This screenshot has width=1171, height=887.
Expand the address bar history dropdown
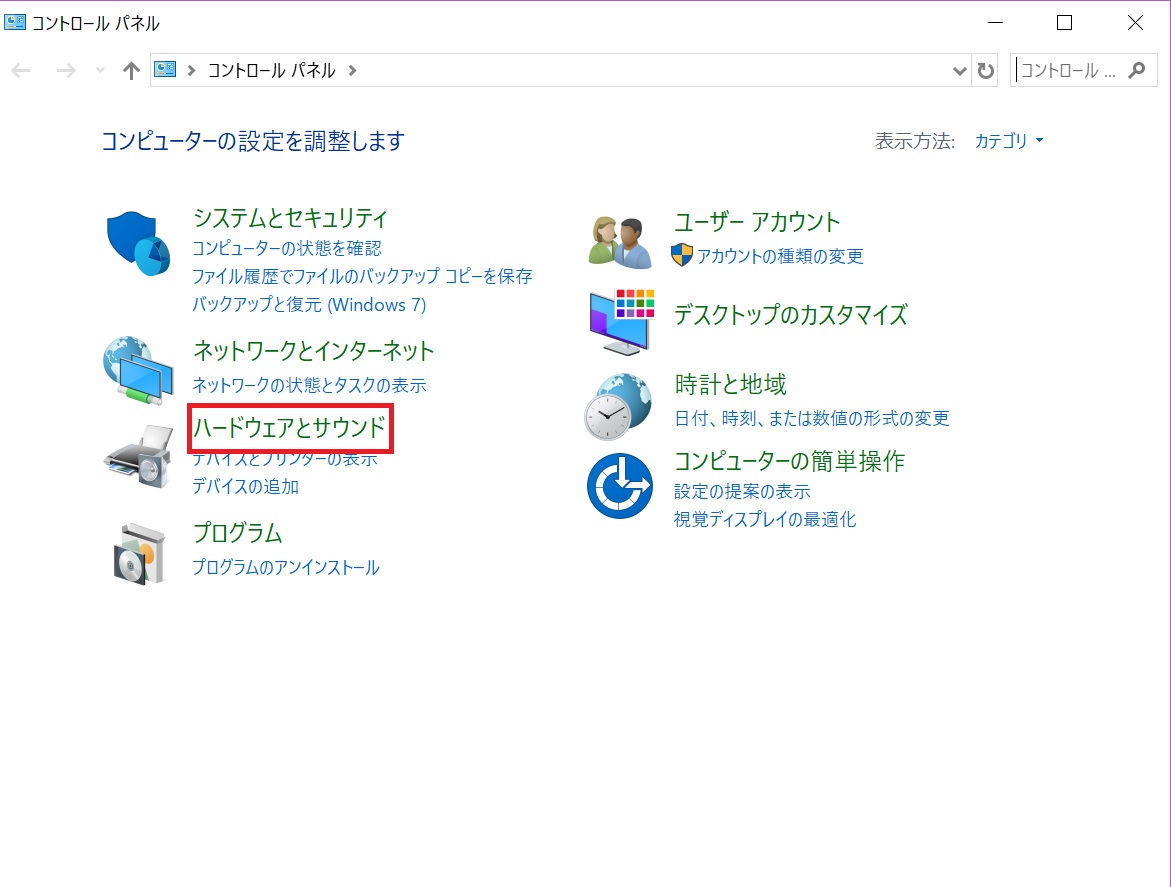(960, 71)
